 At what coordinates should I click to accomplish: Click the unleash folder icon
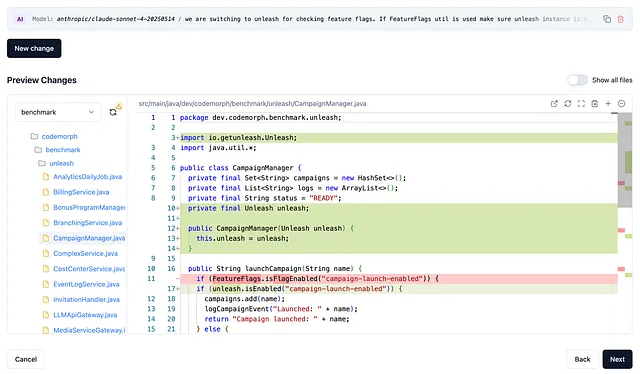click(42, 163)
